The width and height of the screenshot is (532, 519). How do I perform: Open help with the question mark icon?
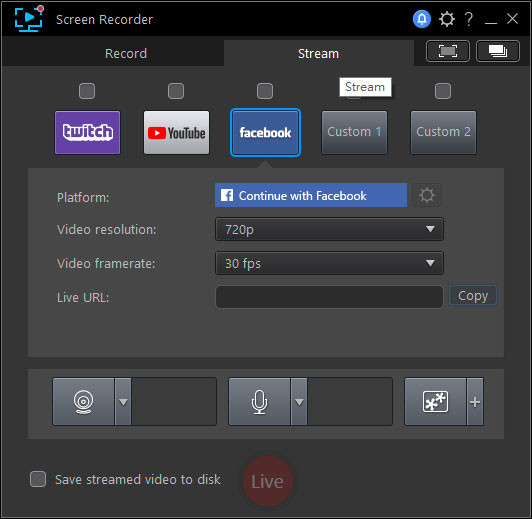point(469,19)
